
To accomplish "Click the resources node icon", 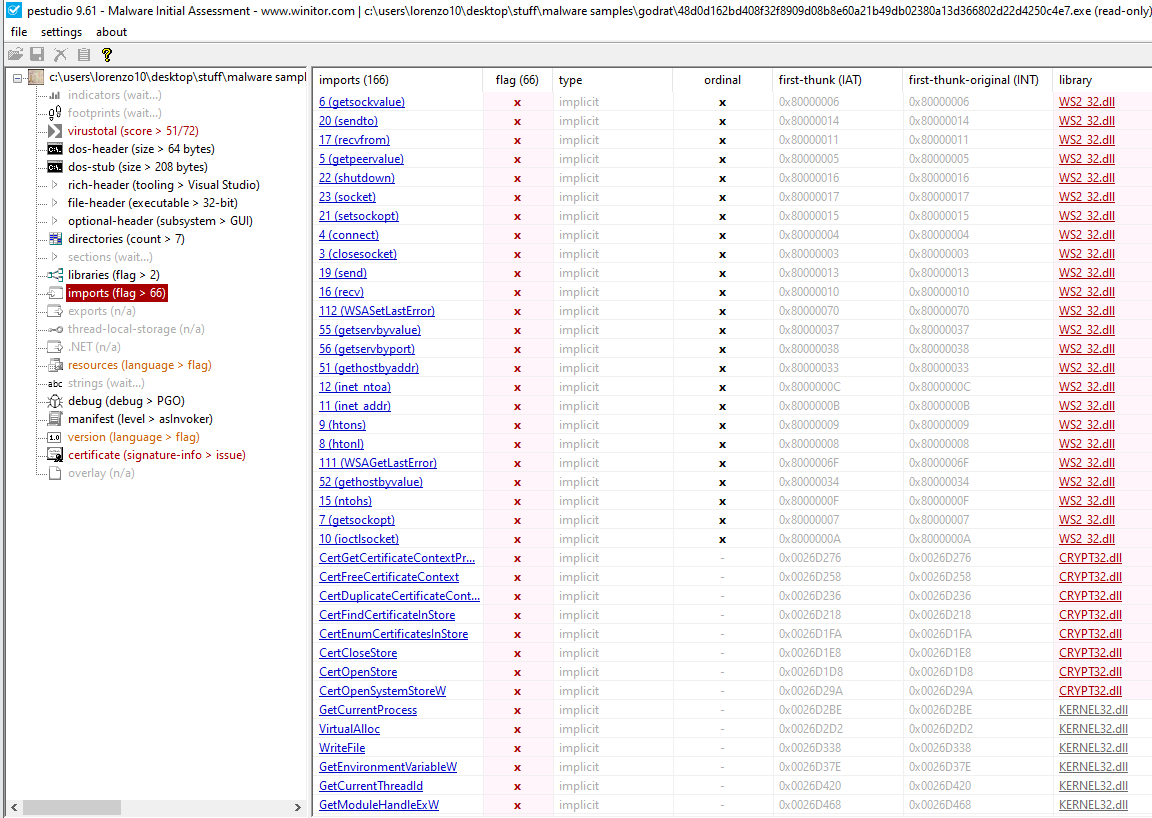I will click(x=55, y=365).
